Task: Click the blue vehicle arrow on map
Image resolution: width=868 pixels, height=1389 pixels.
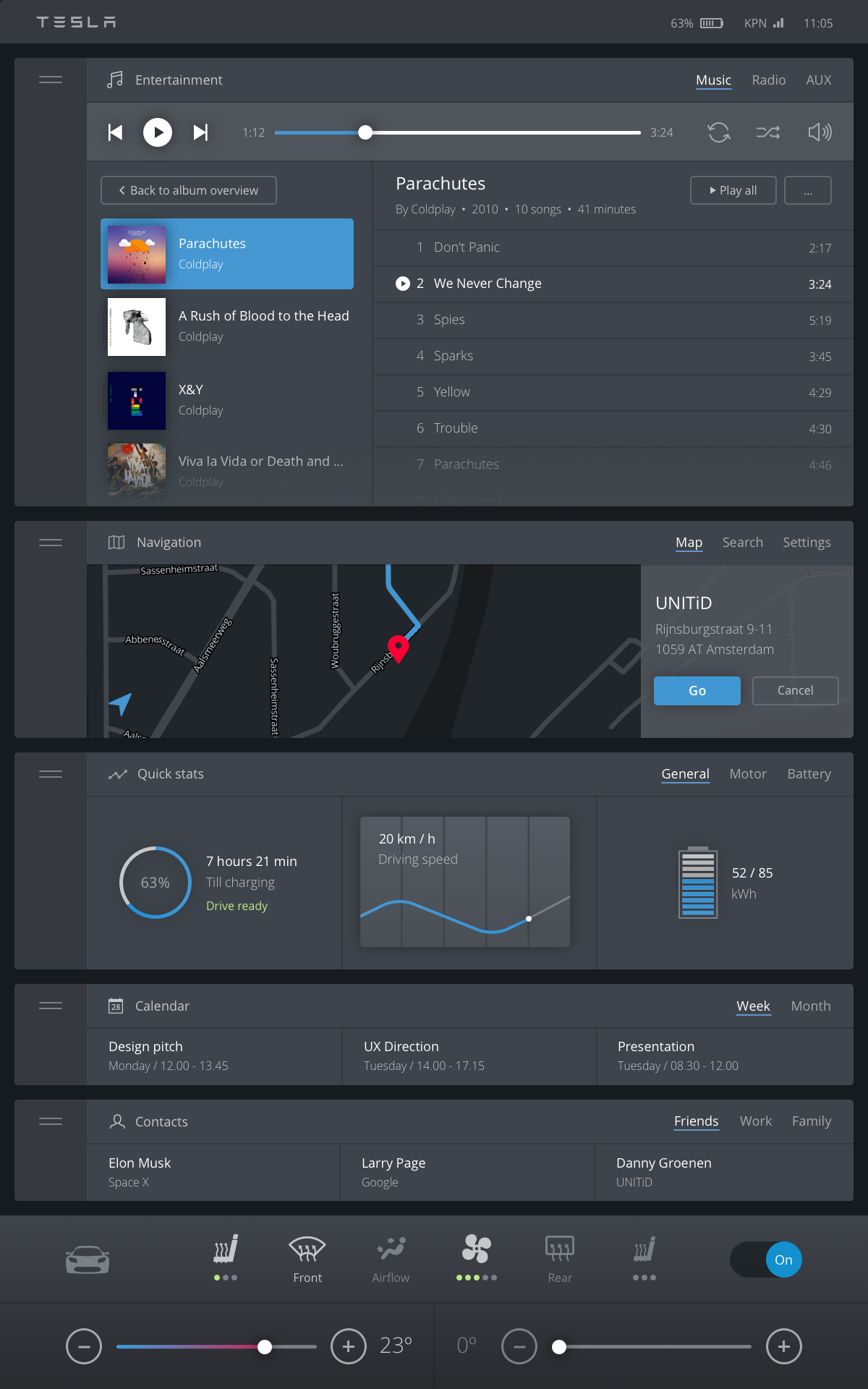Action: [x=121, y=702]
